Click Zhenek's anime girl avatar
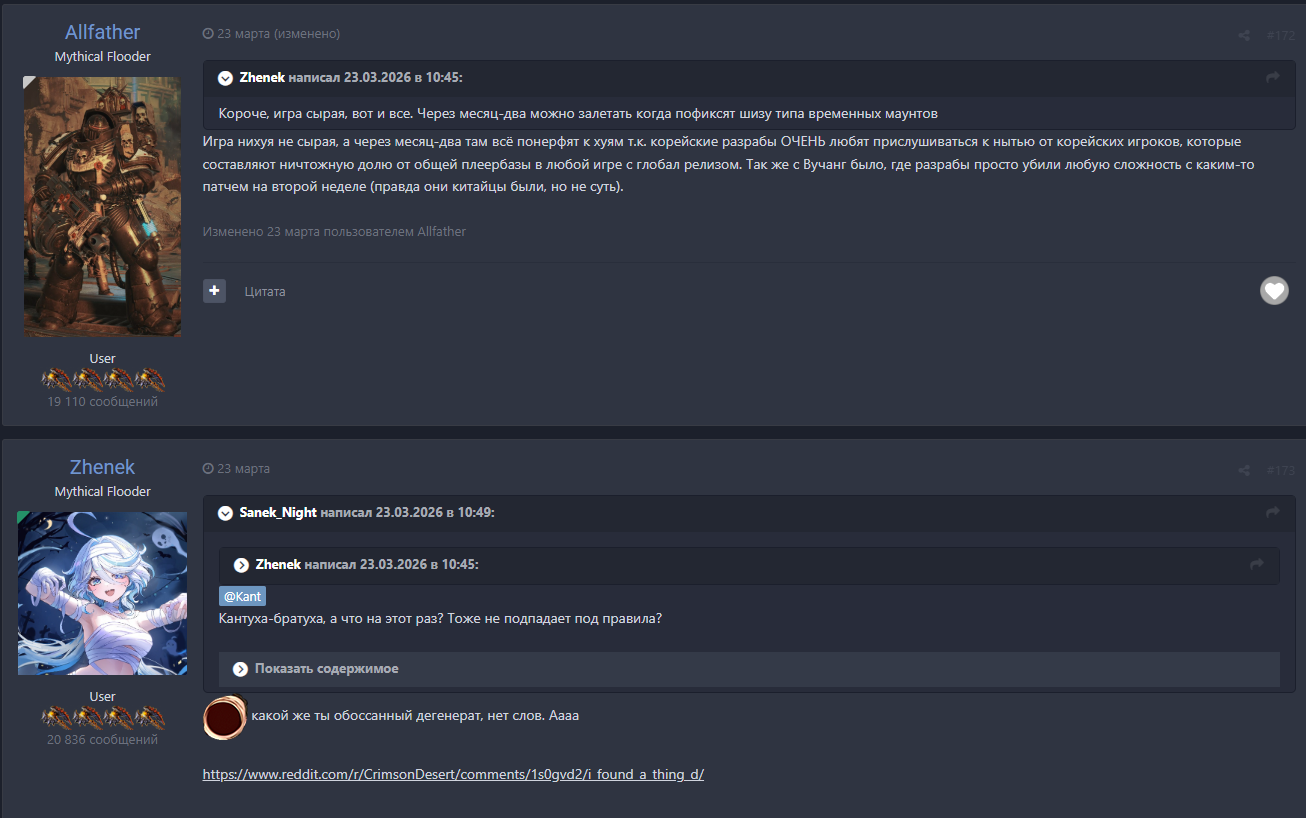 (102, 593)
